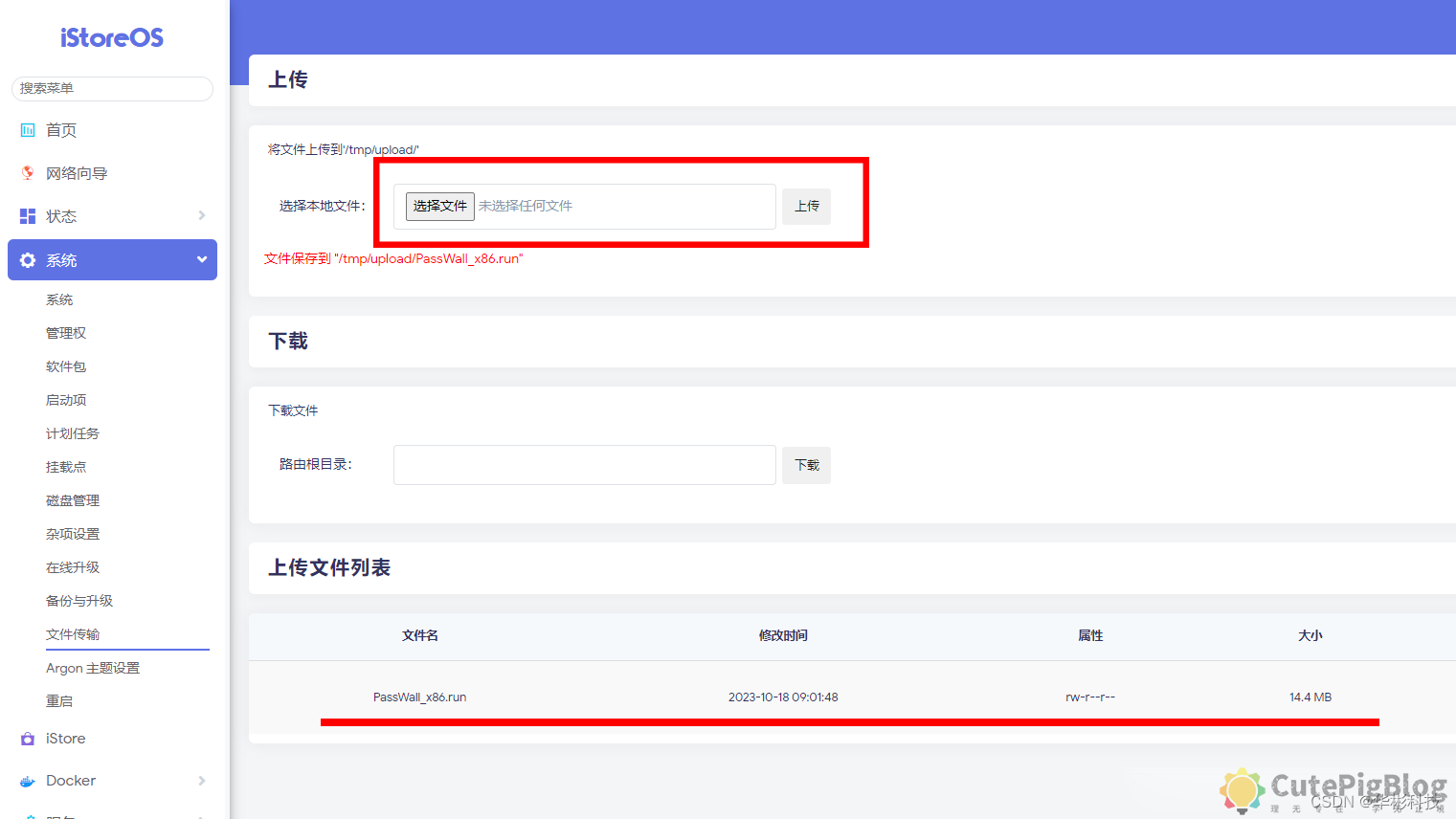Click the Docker whale icon
Viewport: 1456px width, 819px height.
coord(28,781)
